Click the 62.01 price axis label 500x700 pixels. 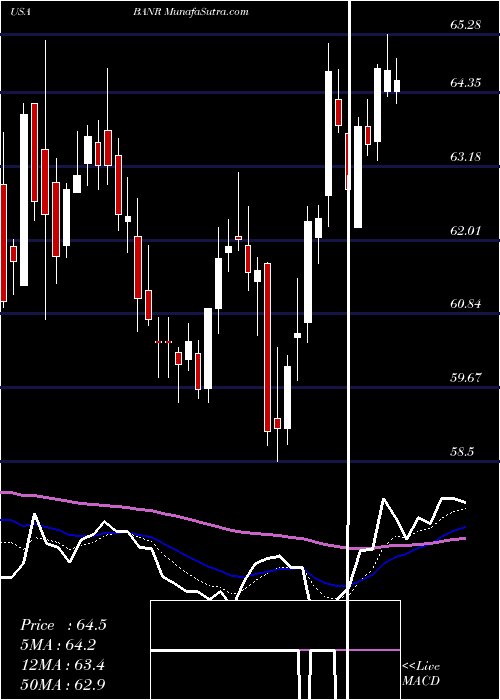466,231
